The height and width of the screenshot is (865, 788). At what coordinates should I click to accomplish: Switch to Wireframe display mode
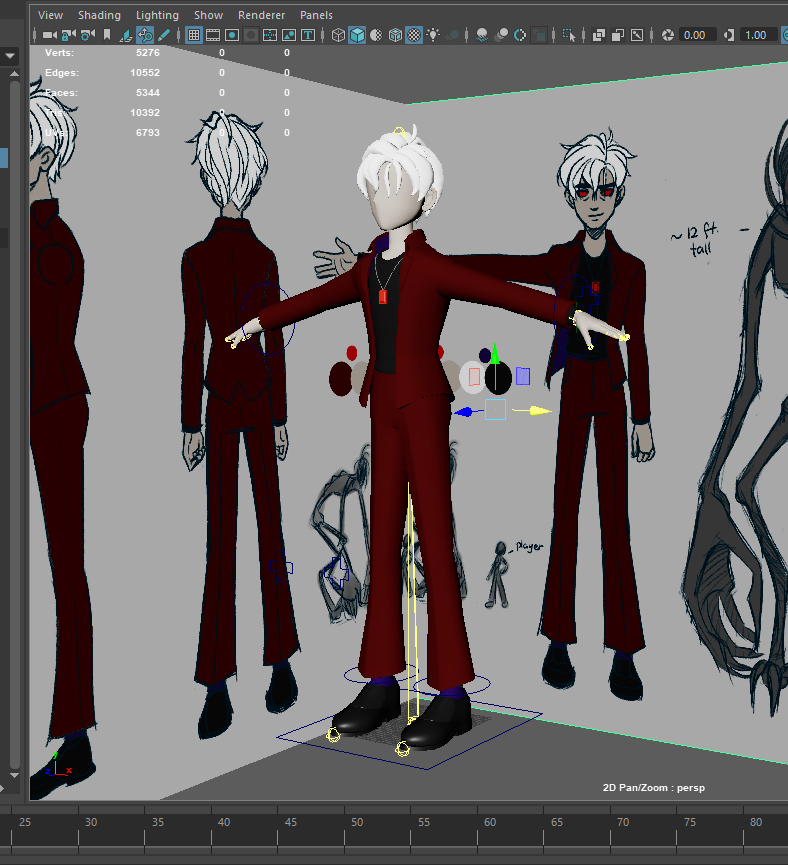[x=338, y=35]
